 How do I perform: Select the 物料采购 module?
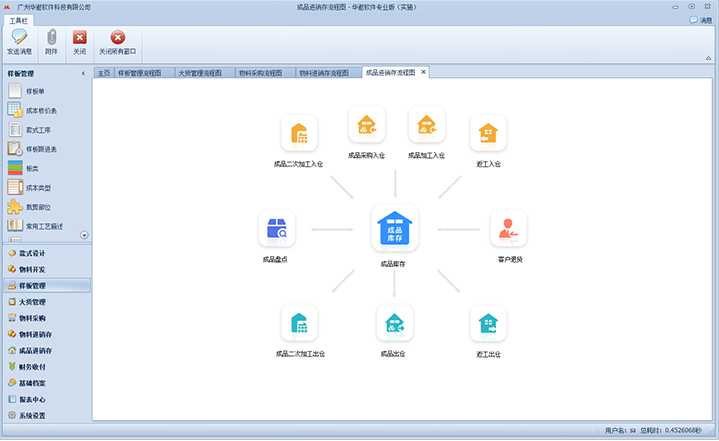47,318
